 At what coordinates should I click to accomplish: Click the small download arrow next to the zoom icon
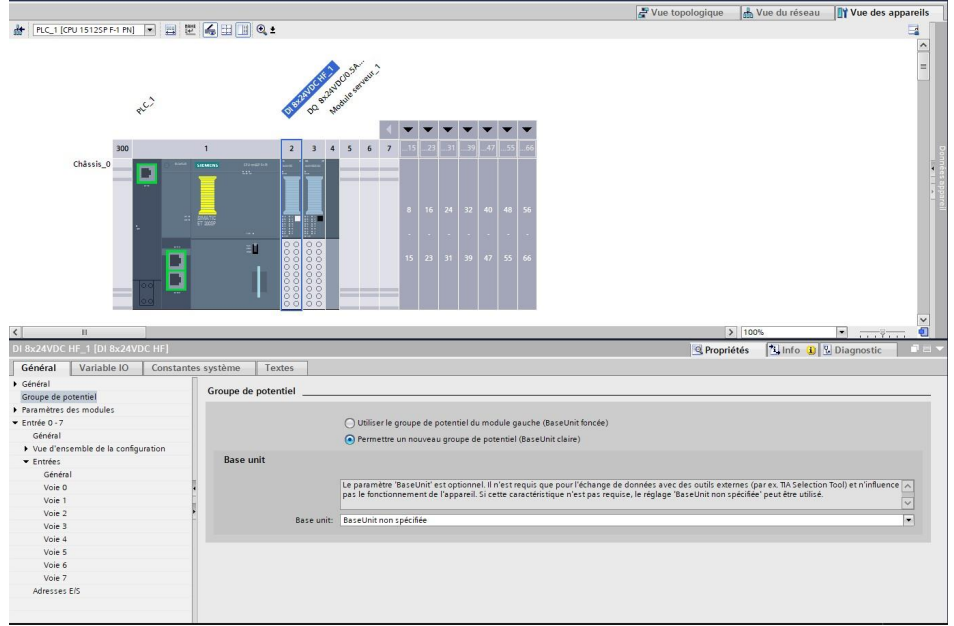(273, 30)
